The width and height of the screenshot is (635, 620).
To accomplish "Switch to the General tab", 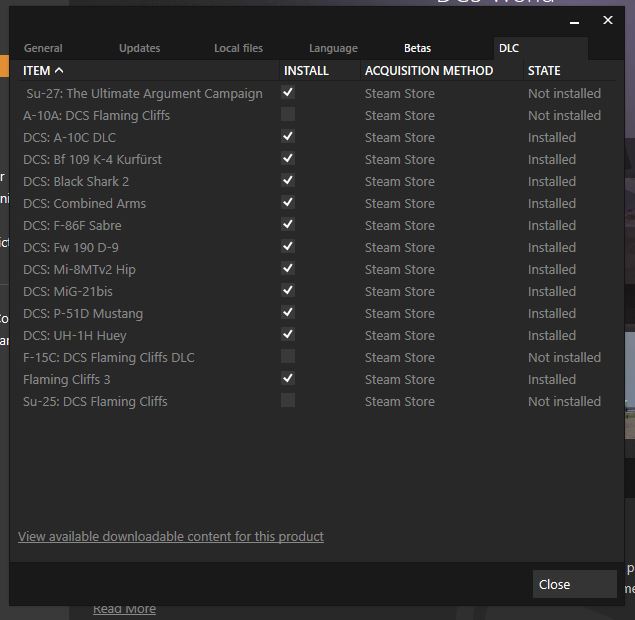I will coord(43,48).
